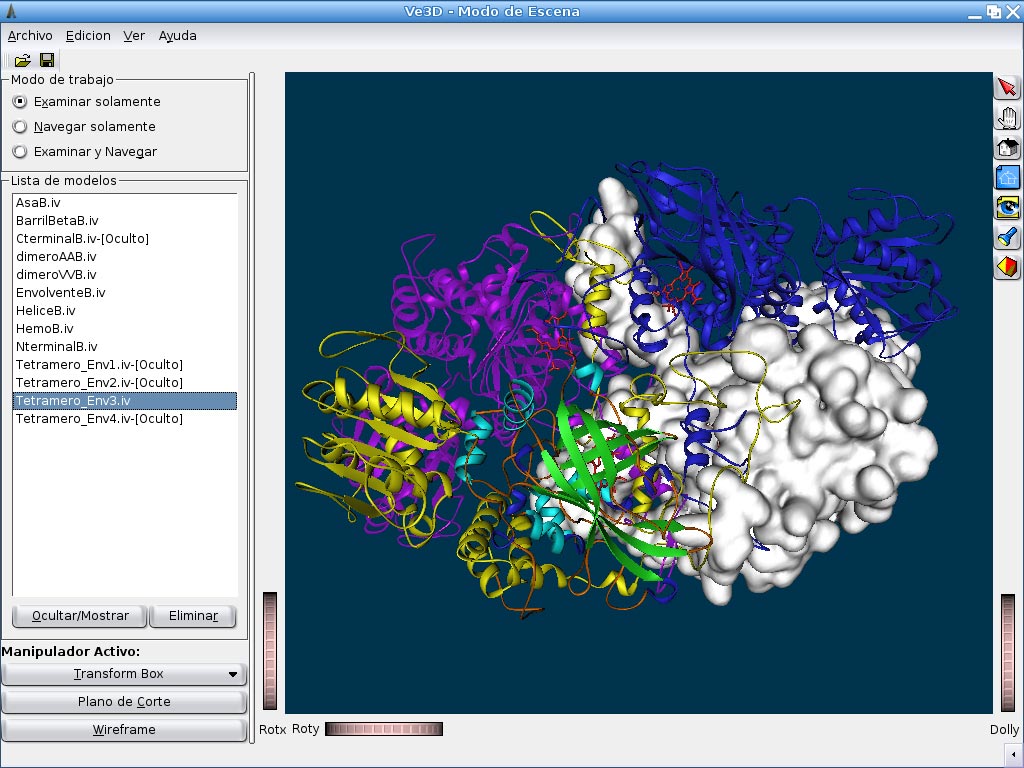Screen dimensions: 1024x768
Task: Activate the hand navigation tool
Action: coord(1008,117)
